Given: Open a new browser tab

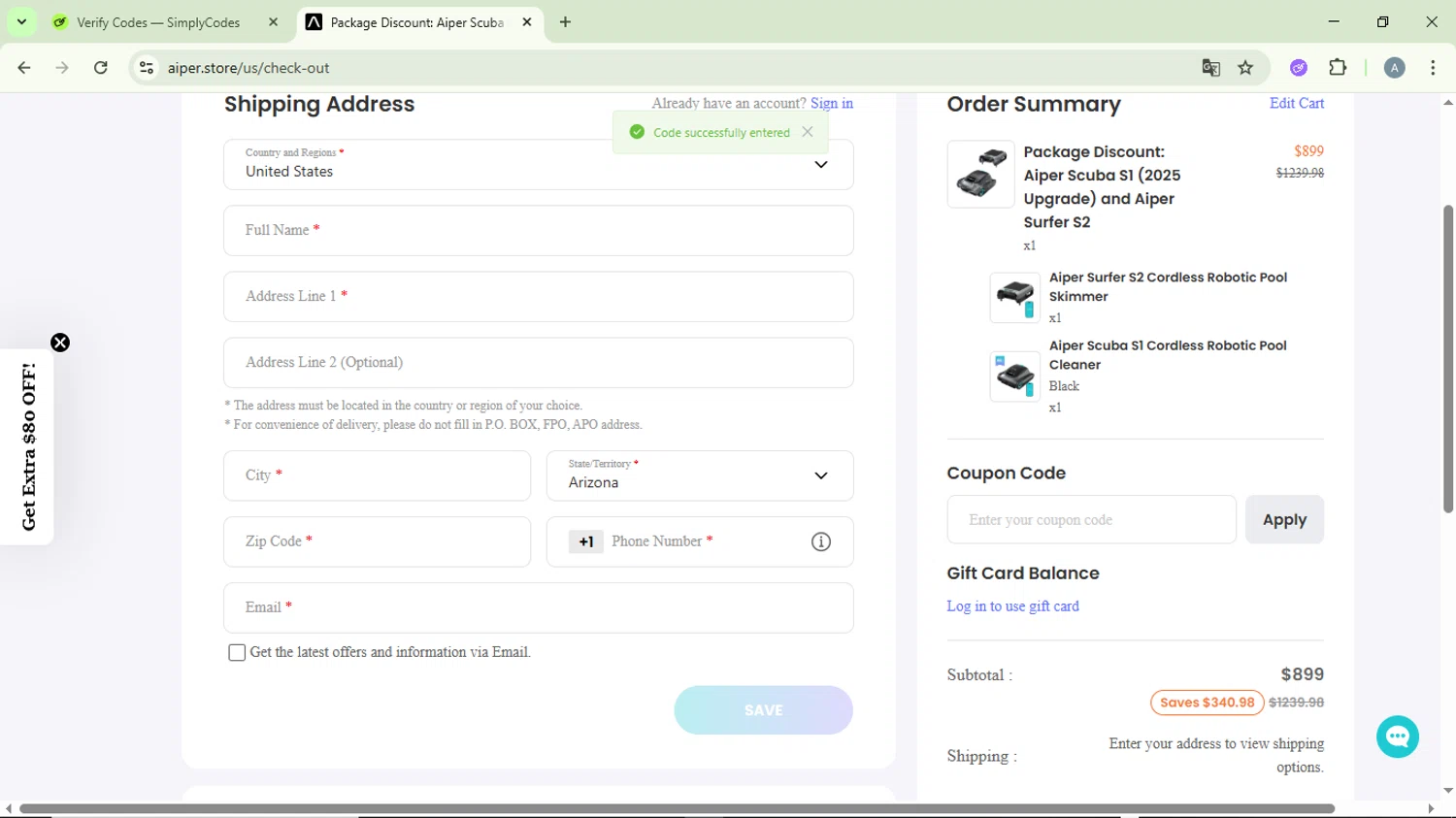Looking at the screenshot, I should [565, 21].
